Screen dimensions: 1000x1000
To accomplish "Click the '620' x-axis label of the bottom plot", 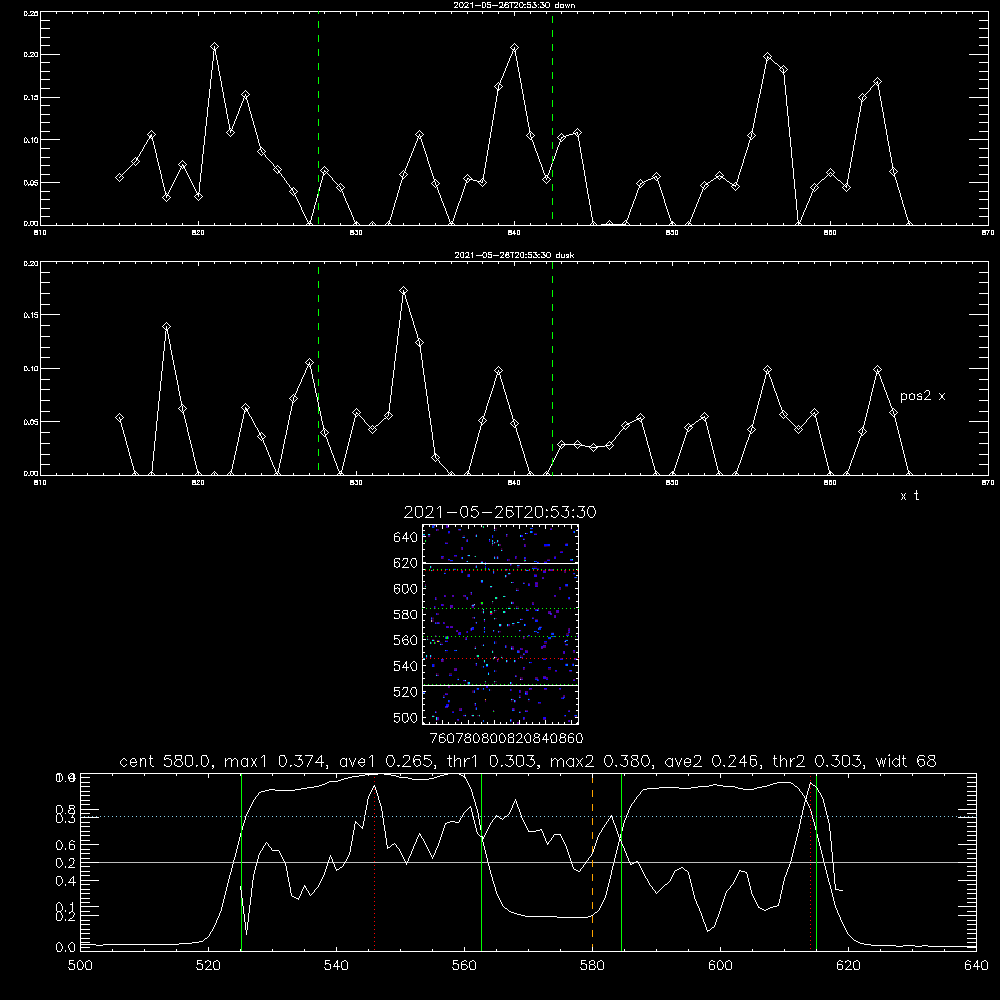I will click(848, 966).
